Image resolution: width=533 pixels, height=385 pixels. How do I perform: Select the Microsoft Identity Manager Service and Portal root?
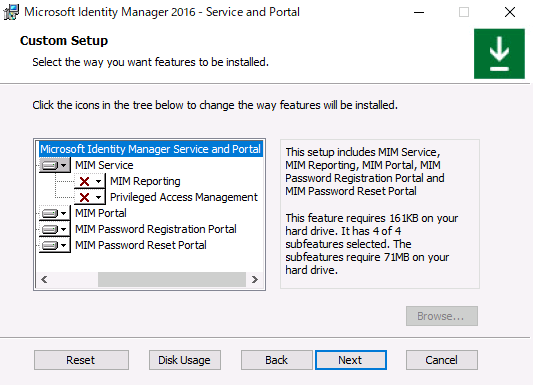150,149
